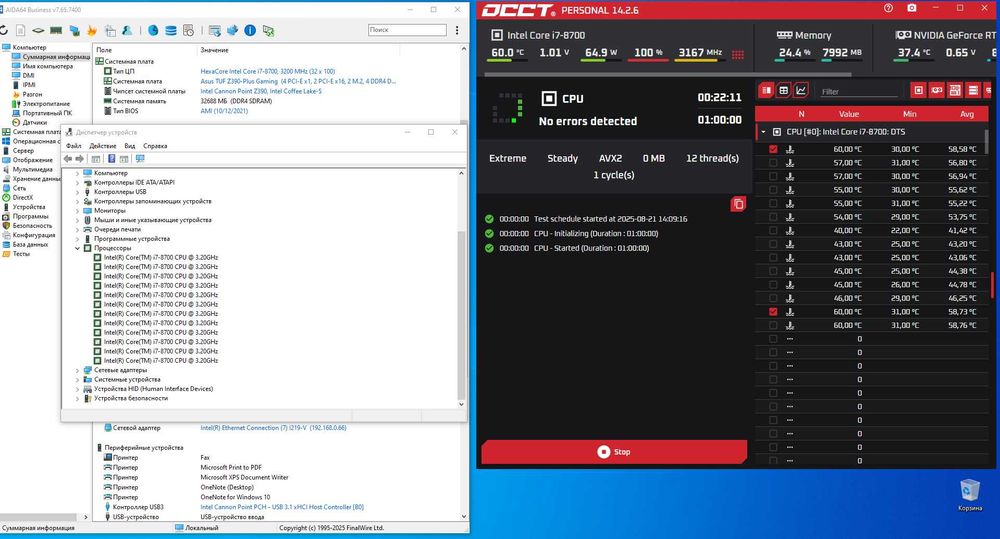Select the OCCT split-panel view icon
Viewport: 1000px width, 539px height.
tap(766, 91)
